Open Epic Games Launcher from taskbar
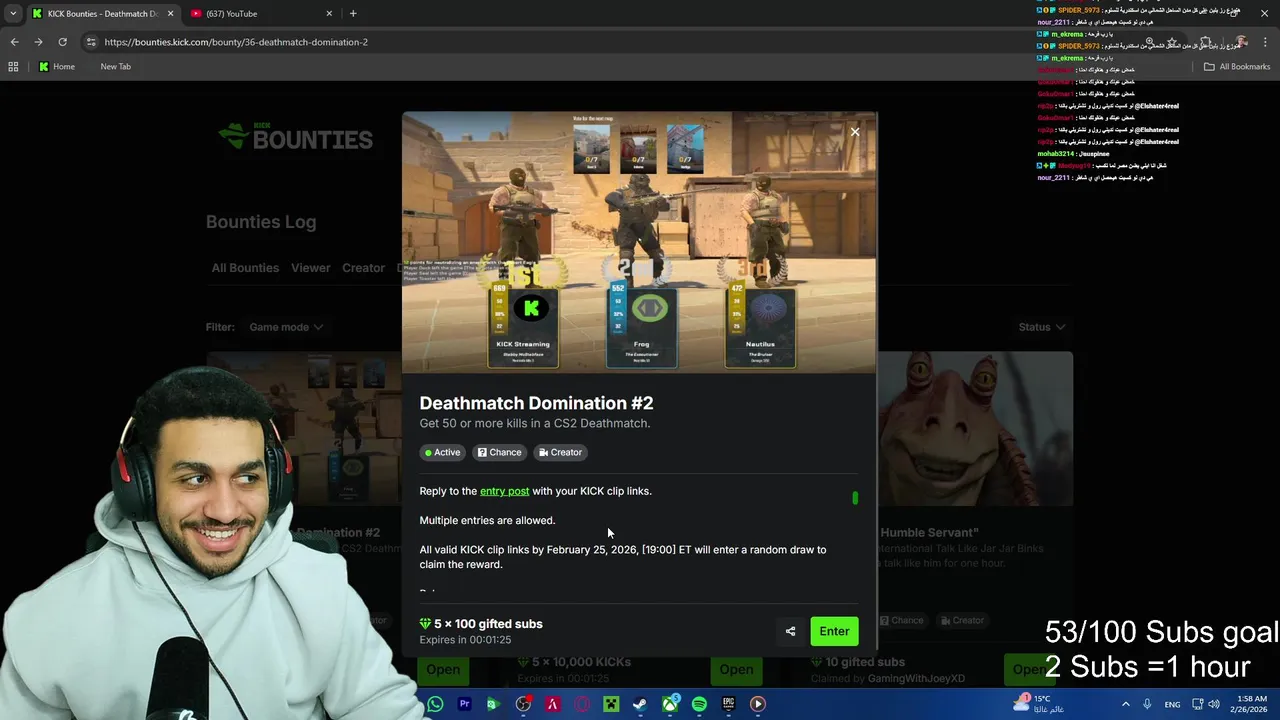The width and height of the screenshot is (1280, 720). (x=728, y=704)
